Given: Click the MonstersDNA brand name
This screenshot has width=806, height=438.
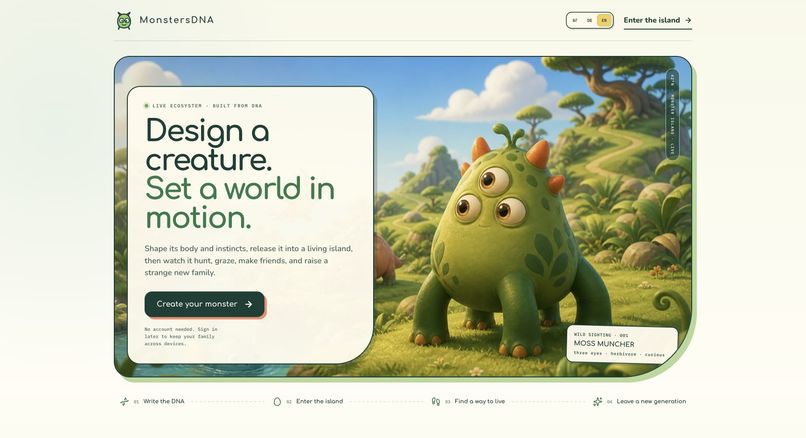Looking at the screenshot, I should (176, 20).
